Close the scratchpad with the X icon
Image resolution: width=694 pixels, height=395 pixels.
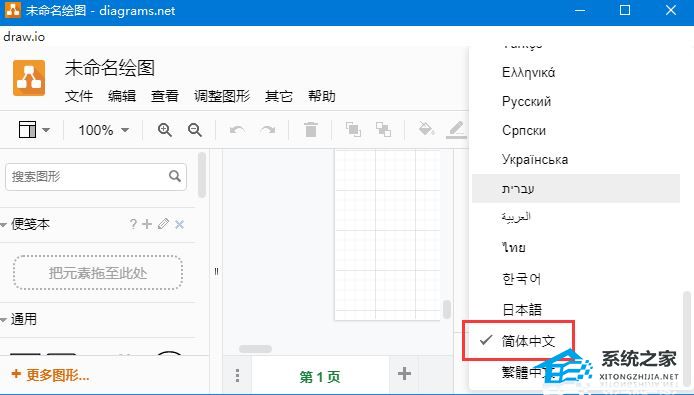coord(179,225)
